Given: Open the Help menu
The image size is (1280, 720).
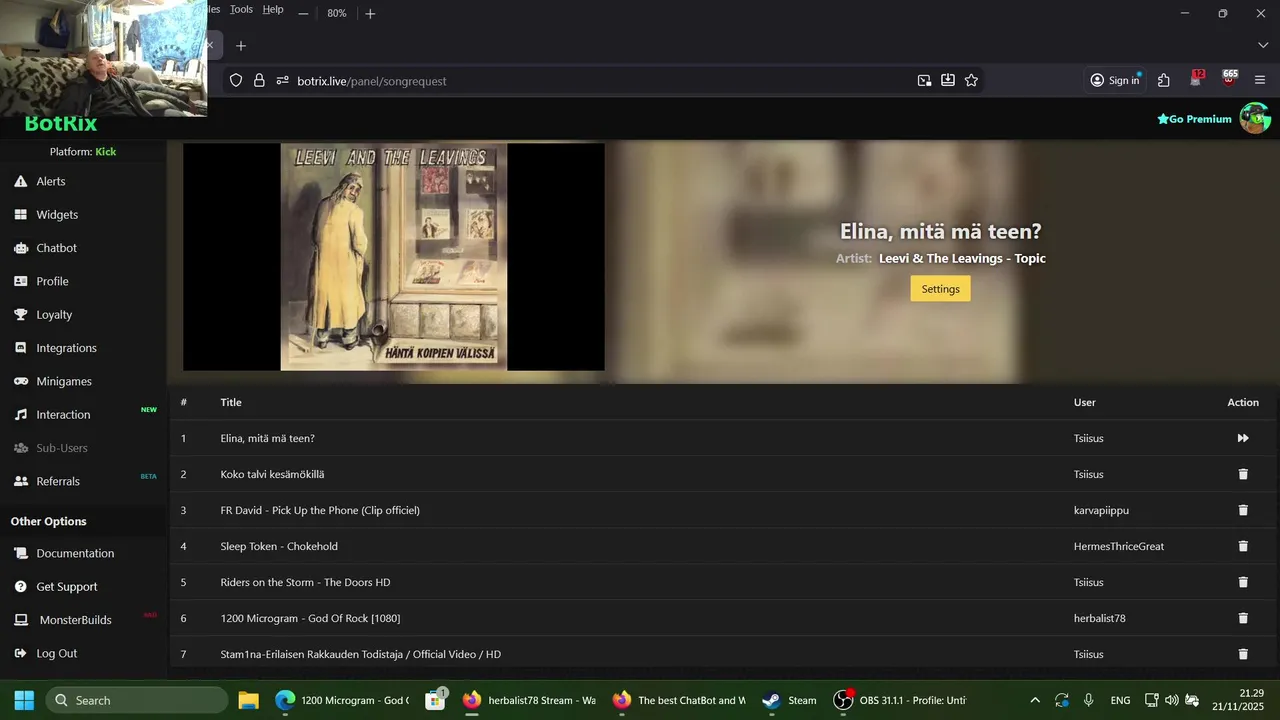Looking at the screenshot, I should [273, 9].
